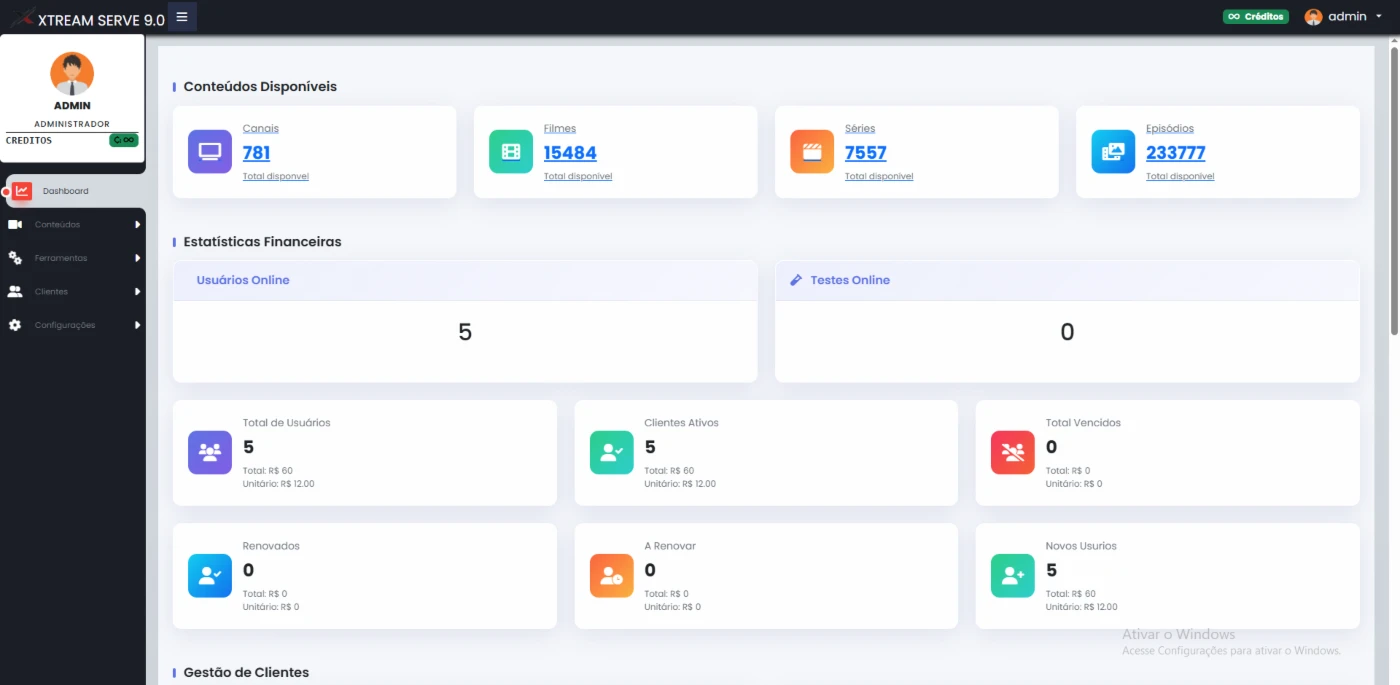Open the Clientes sidebar menu

tap(73, 292)
